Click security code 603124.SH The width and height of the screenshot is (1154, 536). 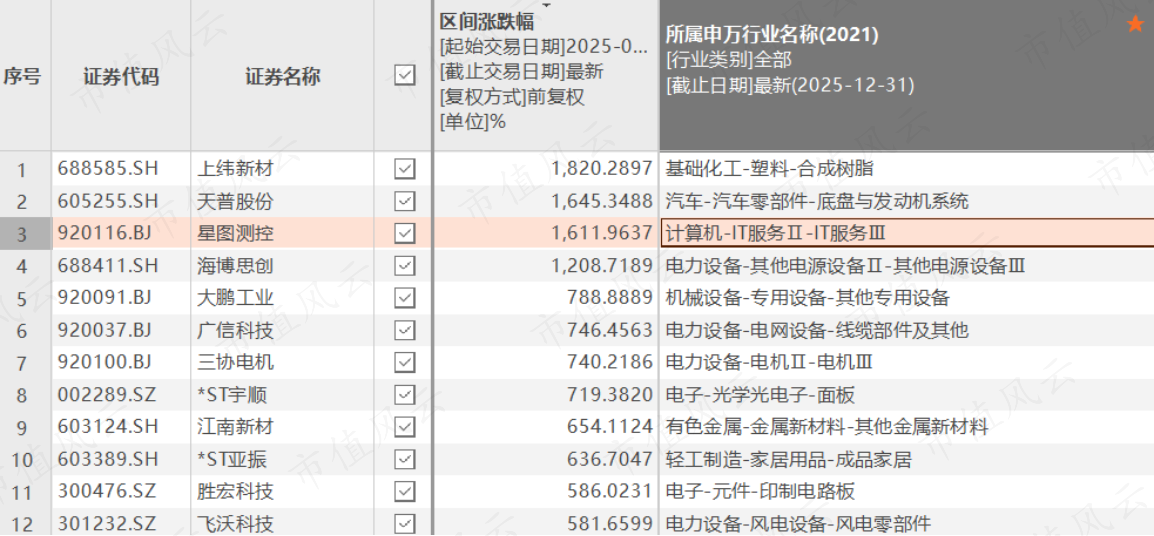(x=108, y=426)
